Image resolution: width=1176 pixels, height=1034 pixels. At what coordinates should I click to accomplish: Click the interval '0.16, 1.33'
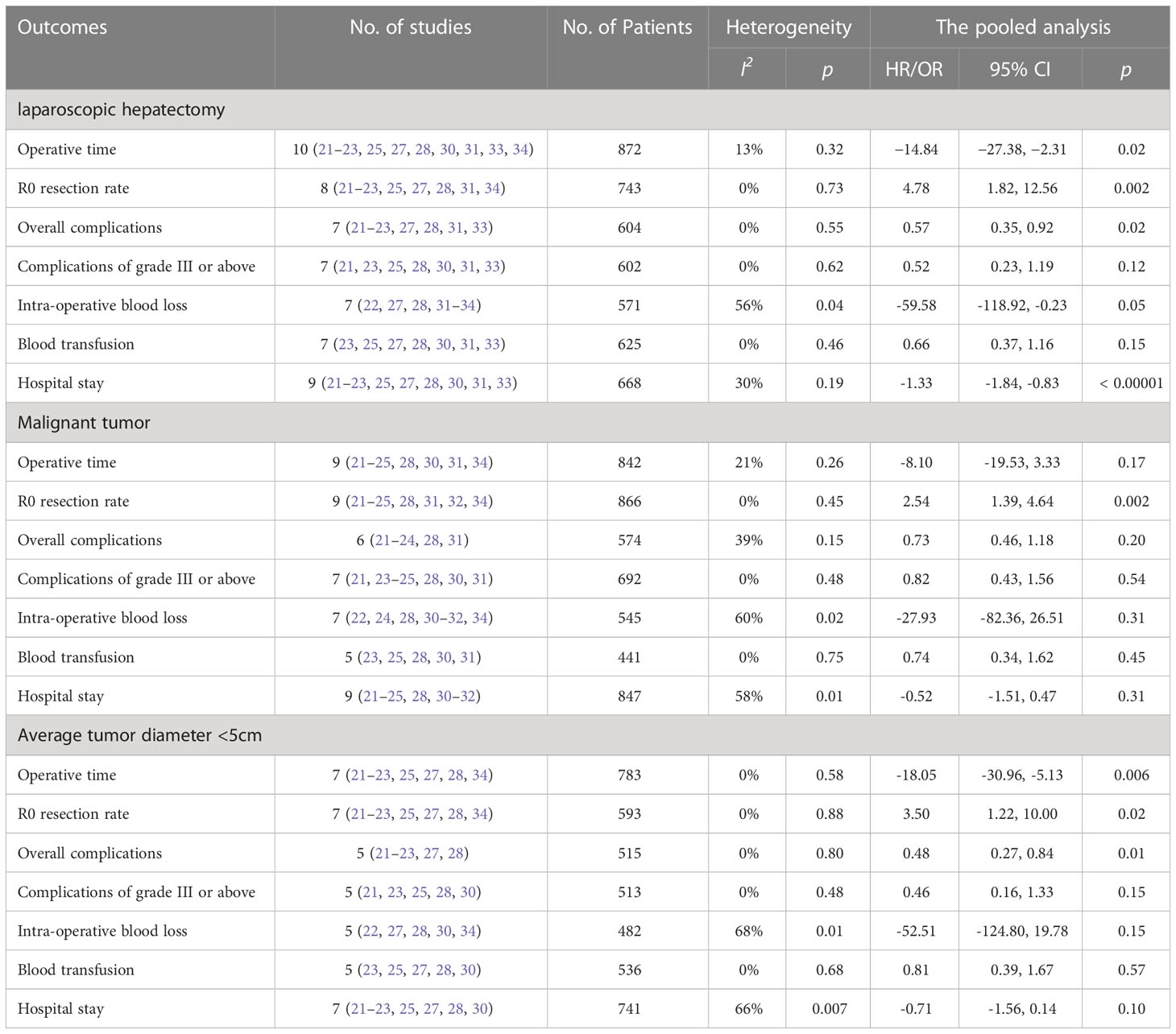pyautogui.click(x=1022, y=892)
